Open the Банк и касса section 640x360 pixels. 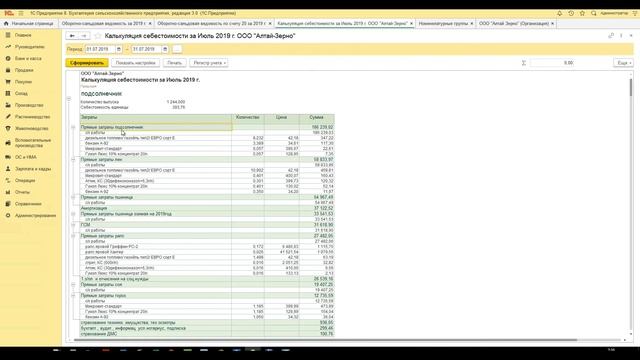(28, 59)
